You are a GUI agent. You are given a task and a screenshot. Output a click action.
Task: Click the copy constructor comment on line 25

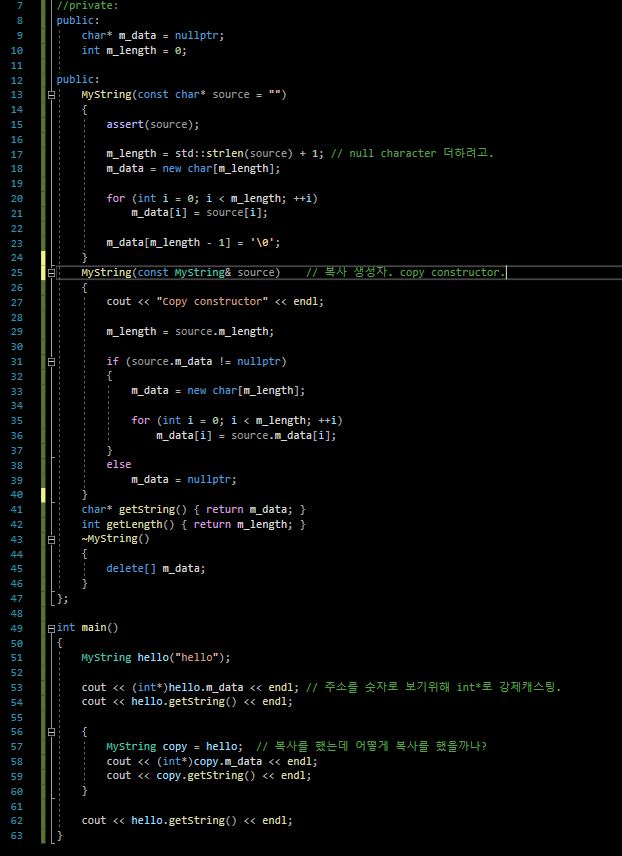[406, 272]
